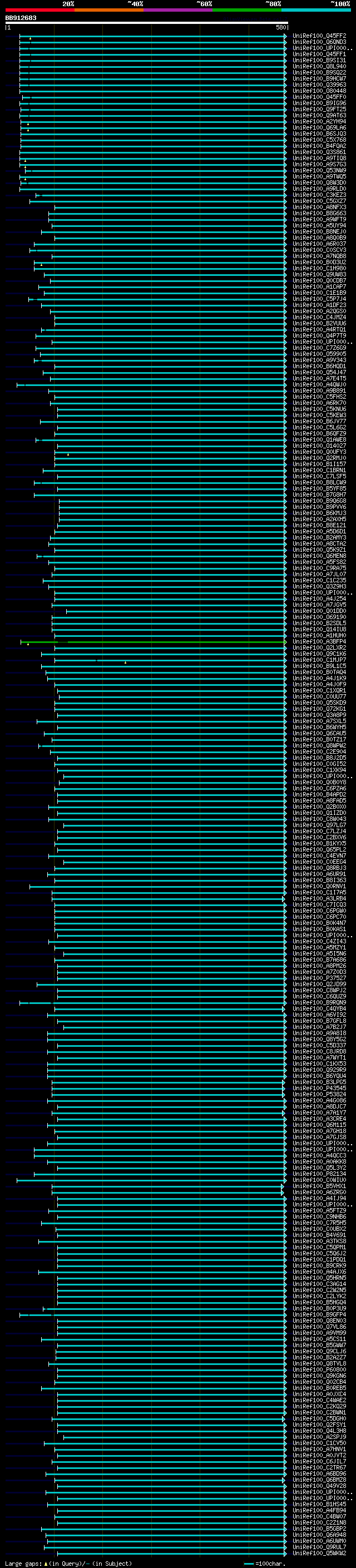Click the hit label UniRef100_Q97LG7
Screen dimensions: 356x1568
pos(319,825)
